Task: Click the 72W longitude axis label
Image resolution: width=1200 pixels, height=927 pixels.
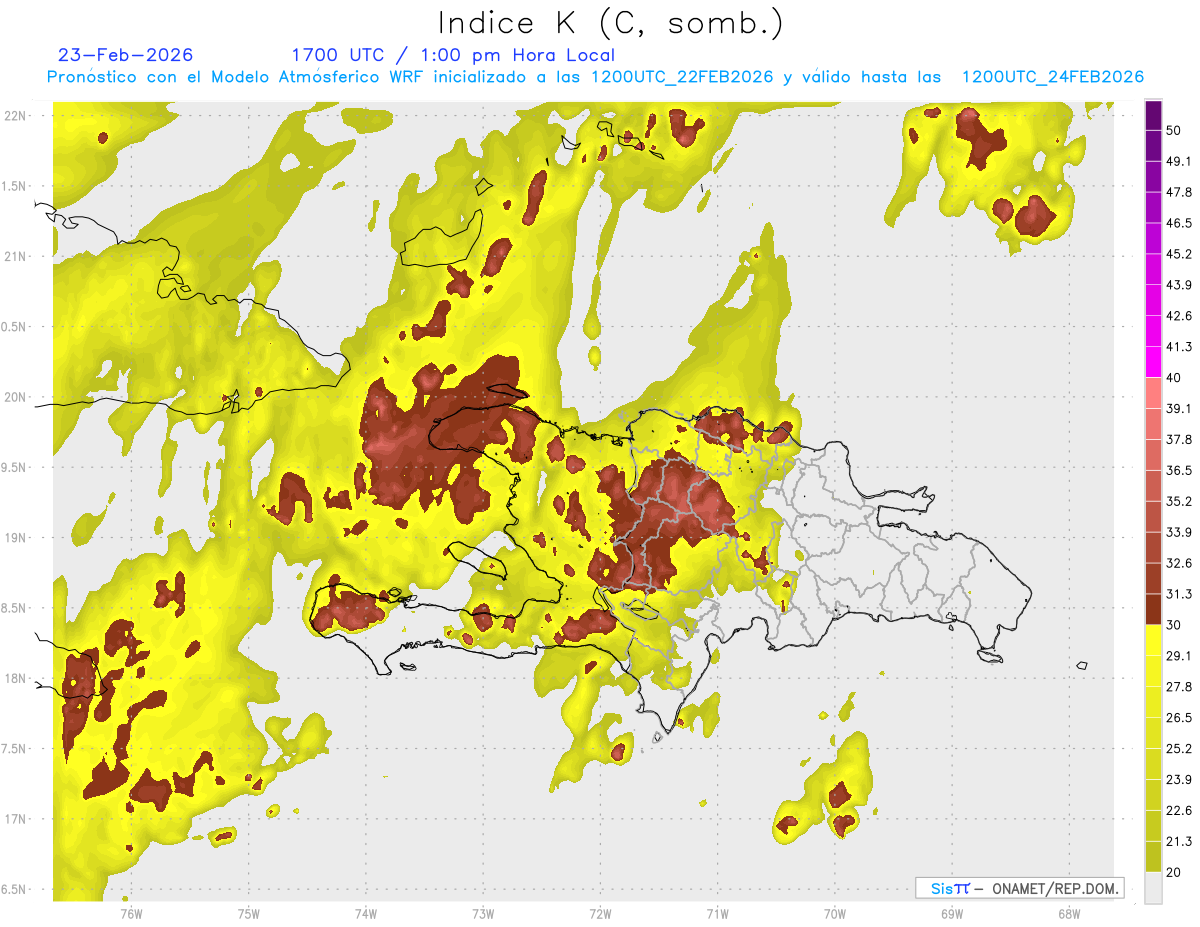Action: (600, 913)
